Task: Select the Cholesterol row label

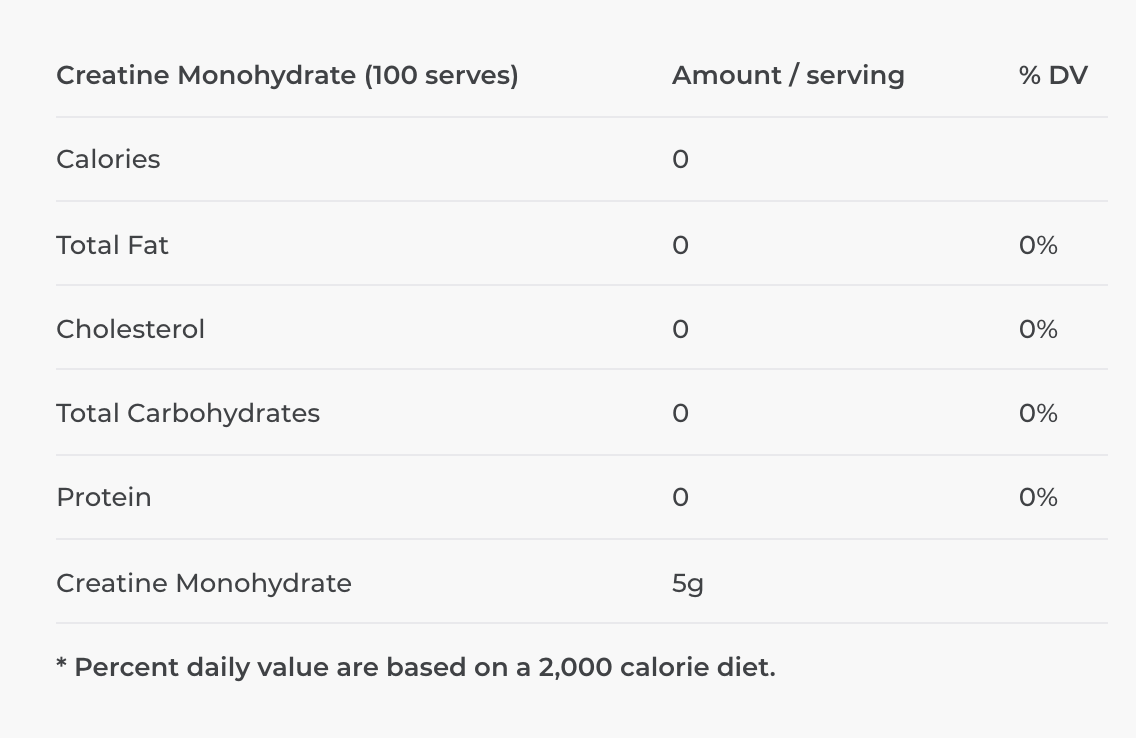Action: [130, 329]
